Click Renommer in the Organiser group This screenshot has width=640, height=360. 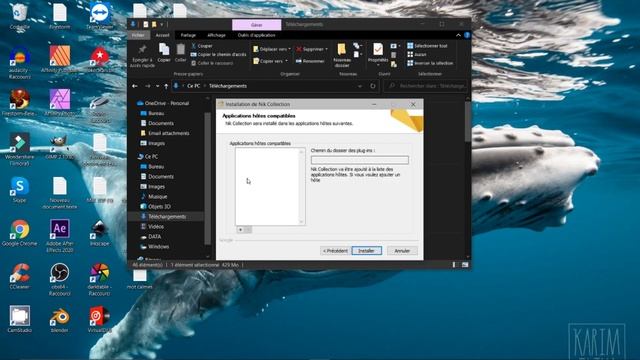click(x=310, y=61)
